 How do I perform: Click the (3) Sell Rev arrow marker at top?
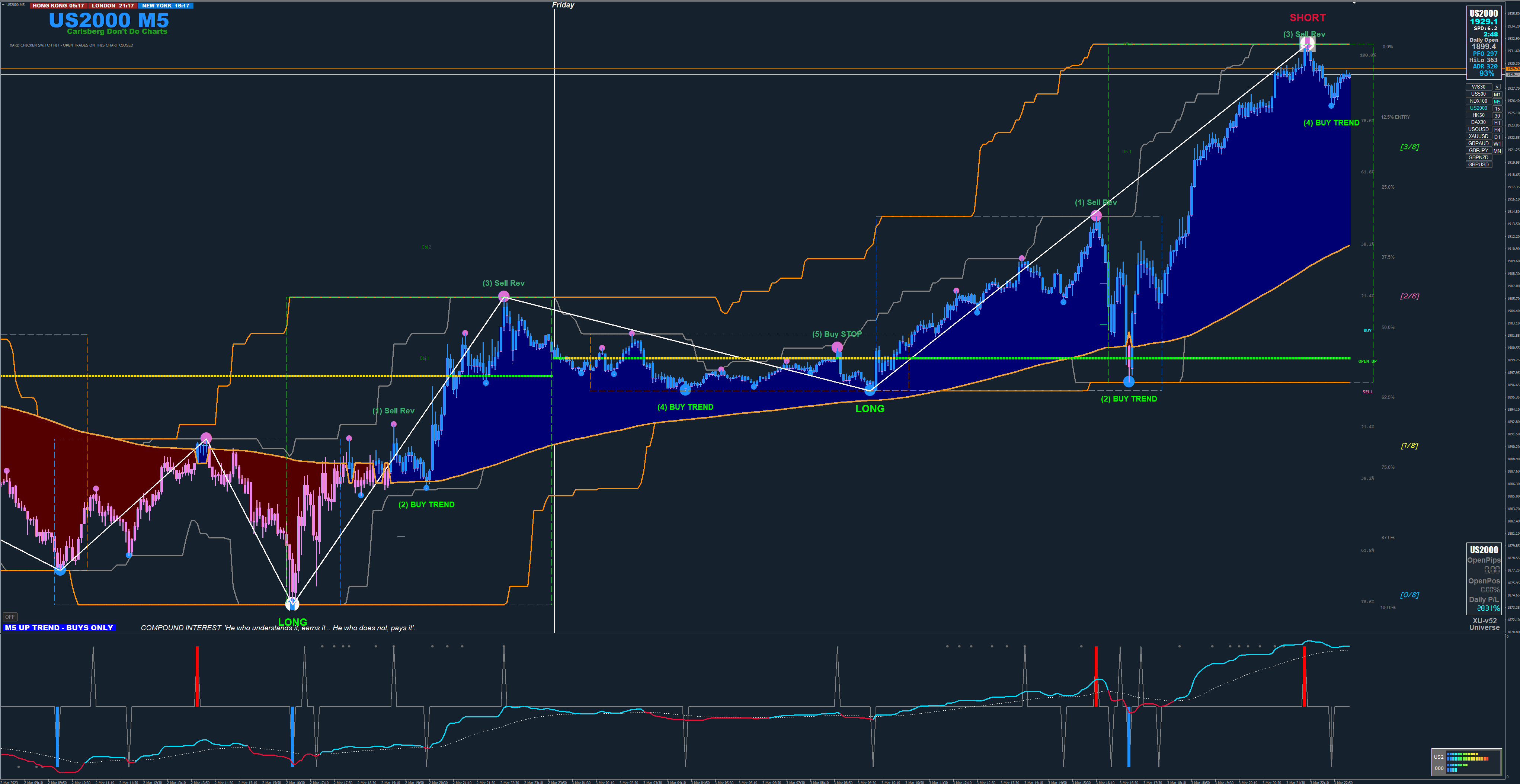(1307, 43)
